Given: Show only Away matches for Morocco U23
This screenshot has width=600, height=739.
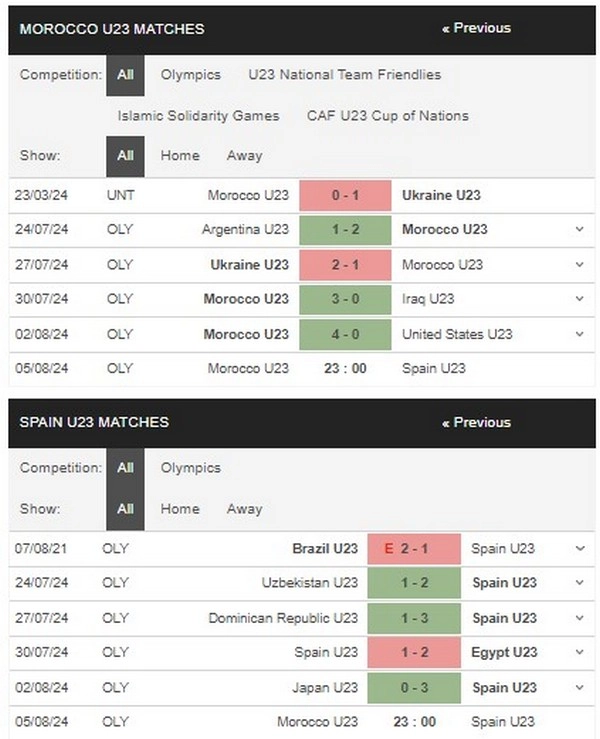Looking at the screenshot, I should click(244, 156).
